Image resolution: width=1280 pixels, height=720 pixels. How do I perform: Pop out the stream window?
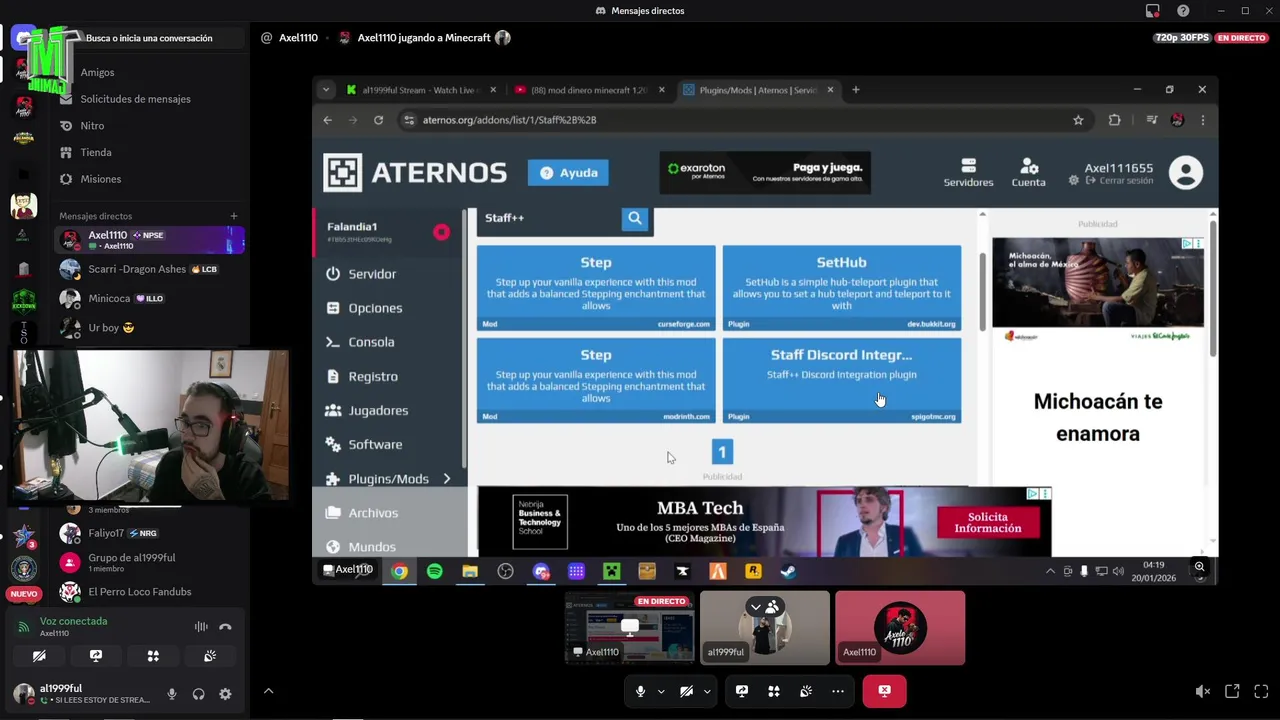[1232, 691]
